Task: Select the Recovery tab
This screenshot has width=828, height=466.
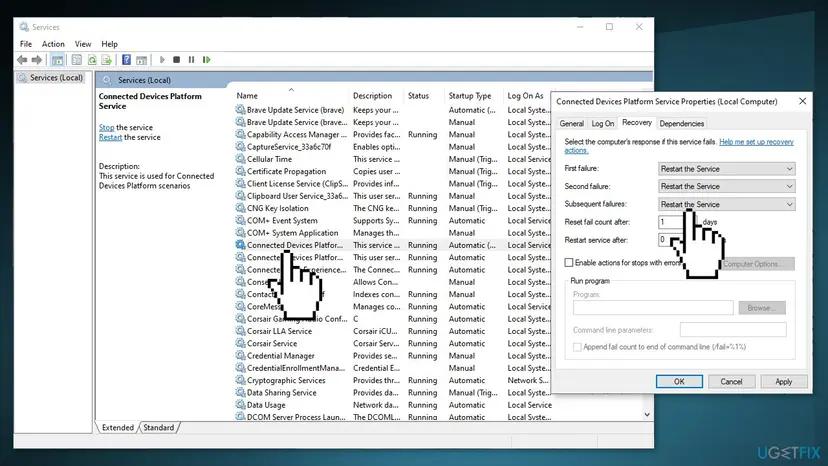Action: [x=637, y=122]
